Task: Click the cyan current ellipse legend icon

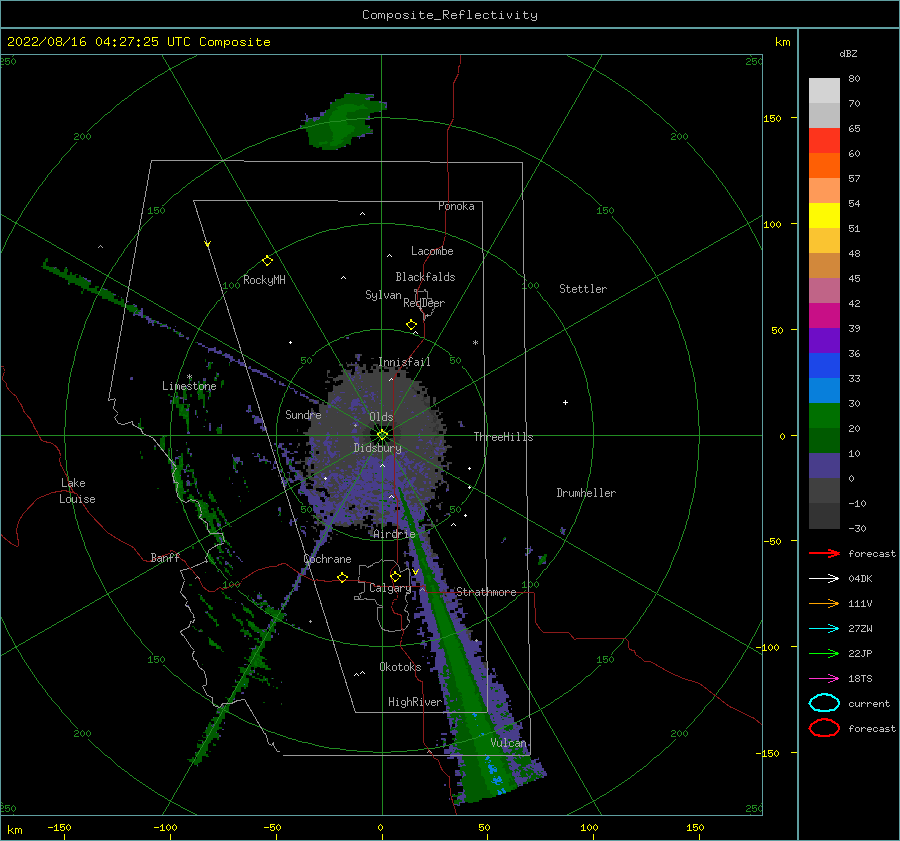Action: click(824, 703)
